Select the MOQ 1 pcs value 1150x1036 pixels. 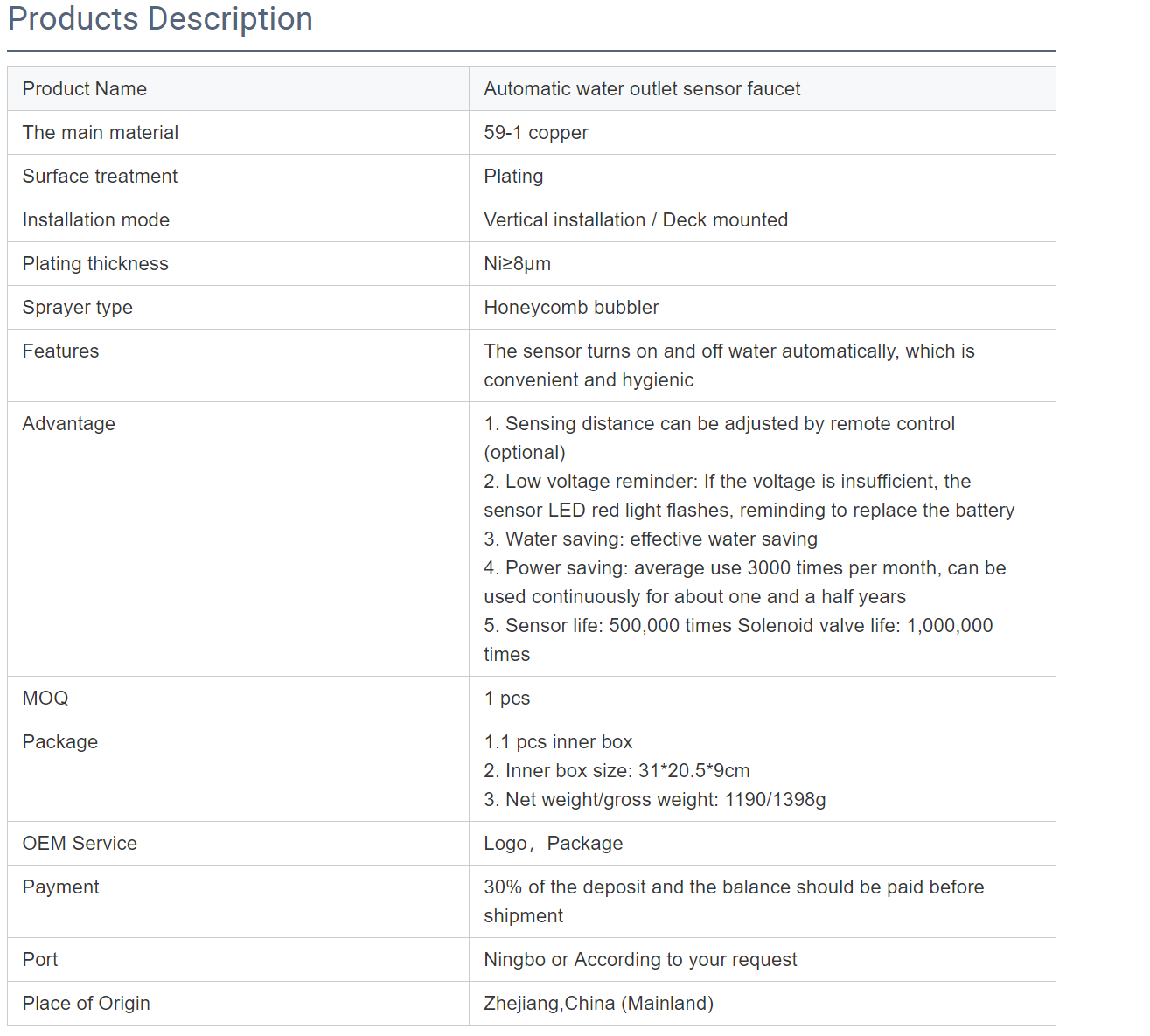click(506, 698)
